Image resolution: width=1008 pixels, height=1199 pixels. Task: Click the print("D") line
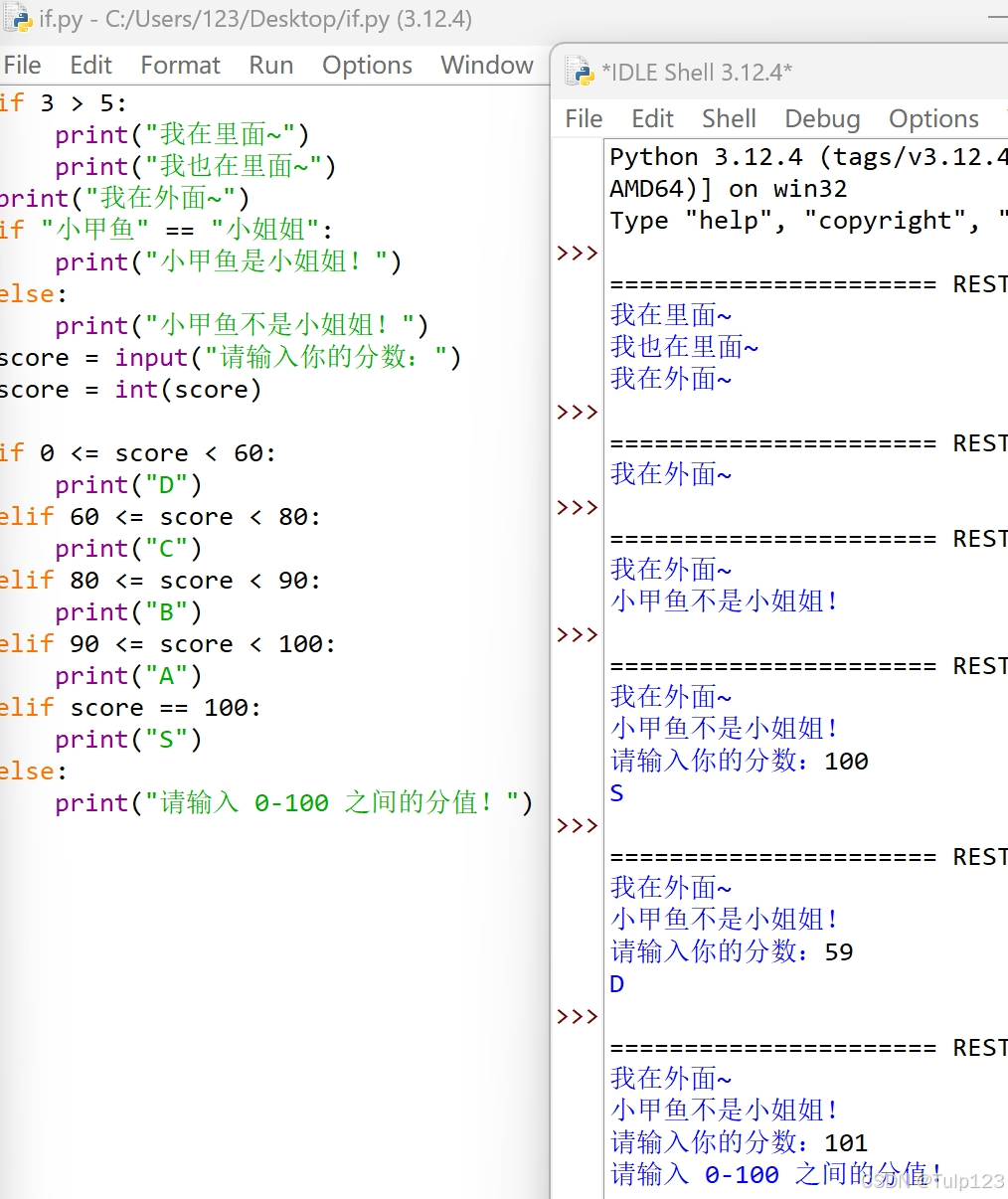(x=128, y=485)
